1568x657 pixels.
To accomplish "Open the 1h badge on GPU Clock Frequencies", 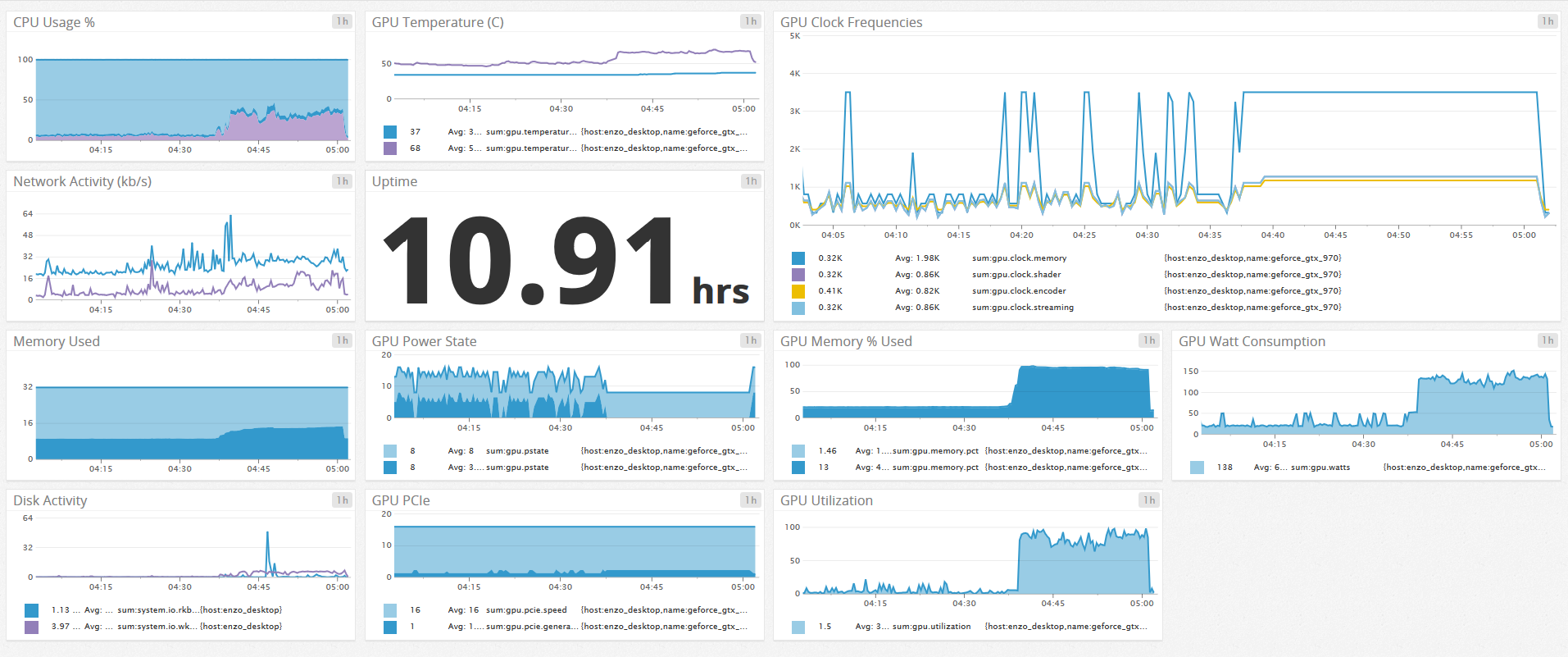I will pyautogui.click(x=1548, y=21).
